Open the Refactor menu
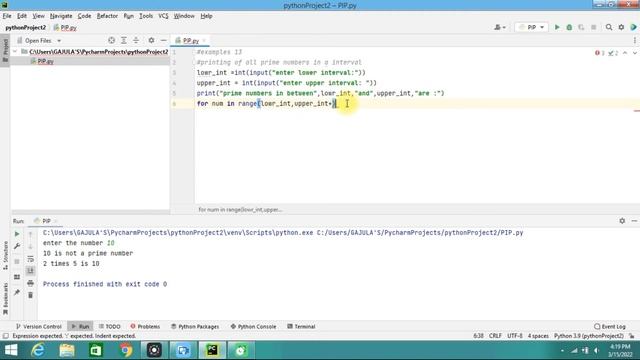The width and height of the screenshot is (640, 360). point(107,16)
